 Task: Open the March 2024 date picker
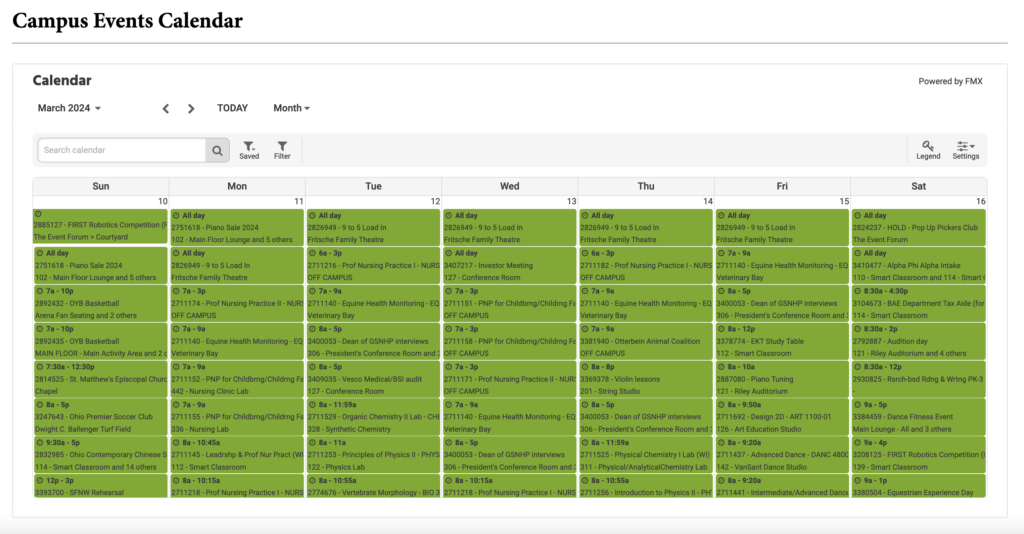click(x=69, y=108)
